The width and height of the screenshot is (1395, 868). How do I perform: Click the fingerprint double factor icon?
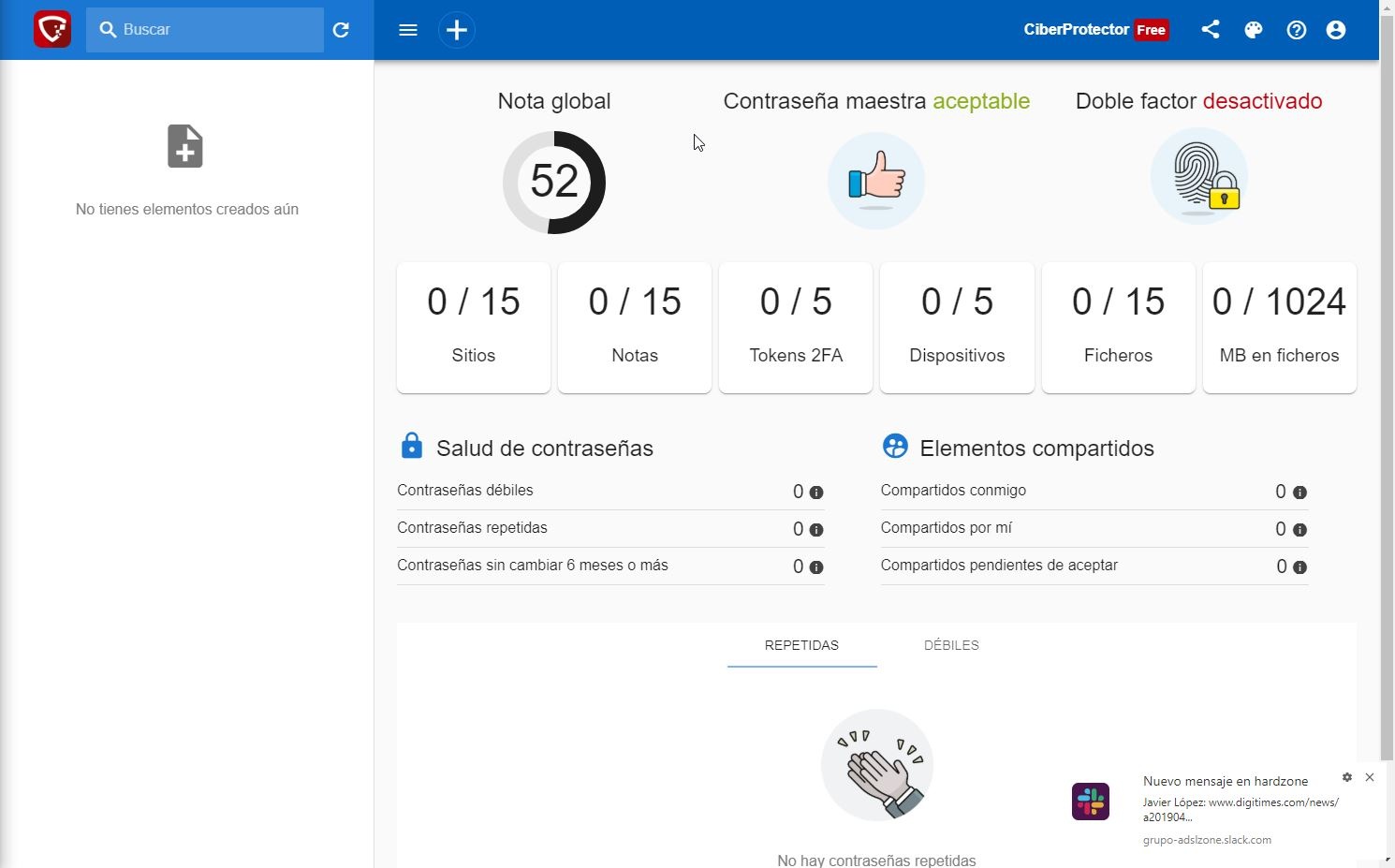coord(1199,177)
